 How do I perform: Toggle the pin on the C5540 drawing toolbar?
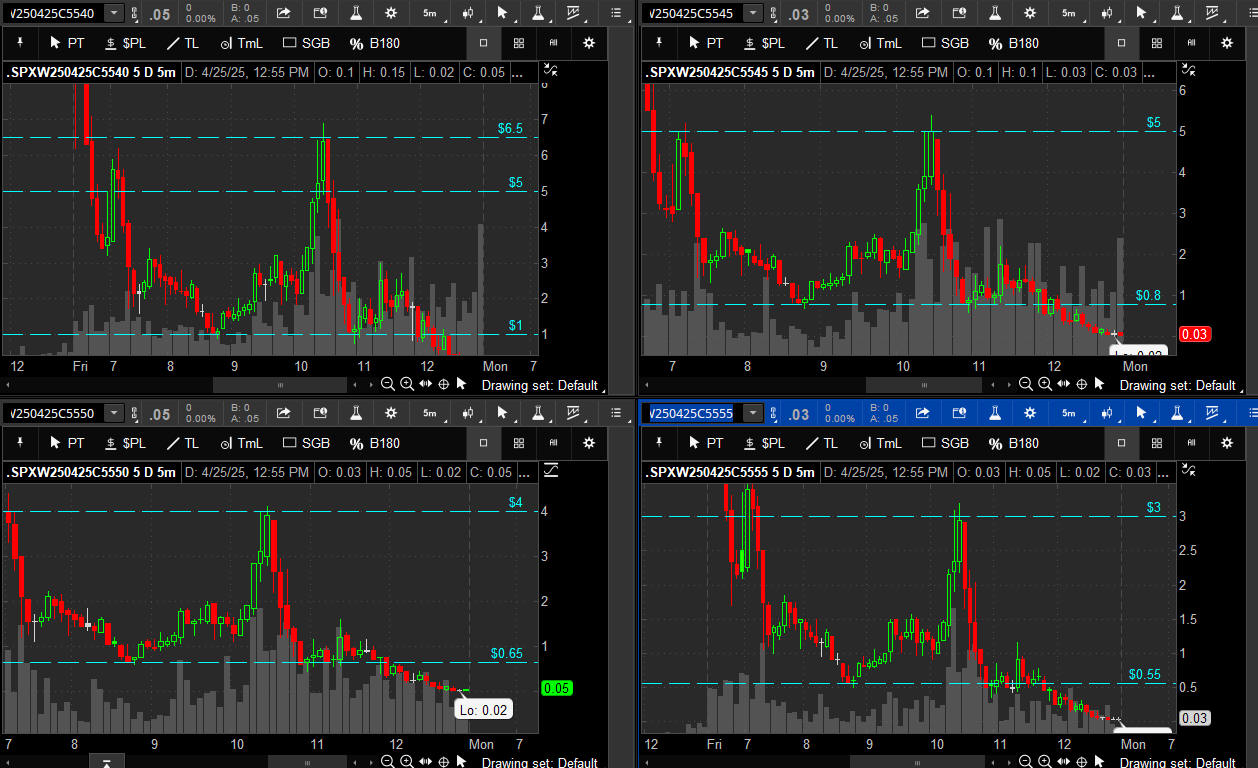[19, 43]
